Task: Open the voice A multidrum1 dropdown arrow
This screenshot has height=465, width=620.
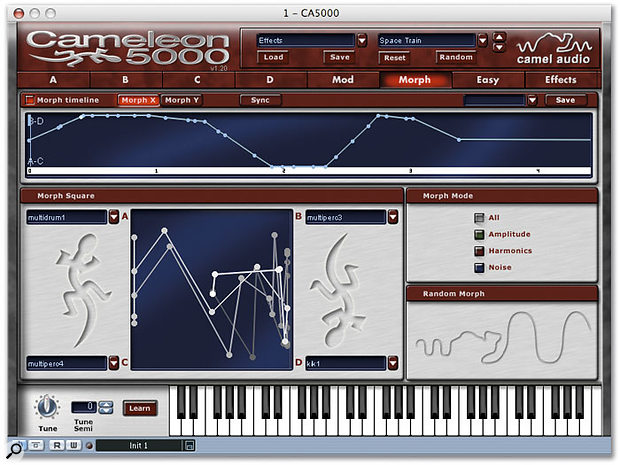Action: (114, 217)
